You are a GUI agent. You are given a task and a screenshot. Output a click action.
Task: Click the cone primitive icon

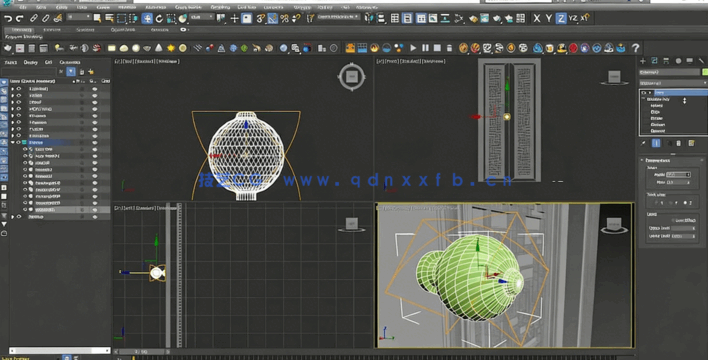click(159, 48)
